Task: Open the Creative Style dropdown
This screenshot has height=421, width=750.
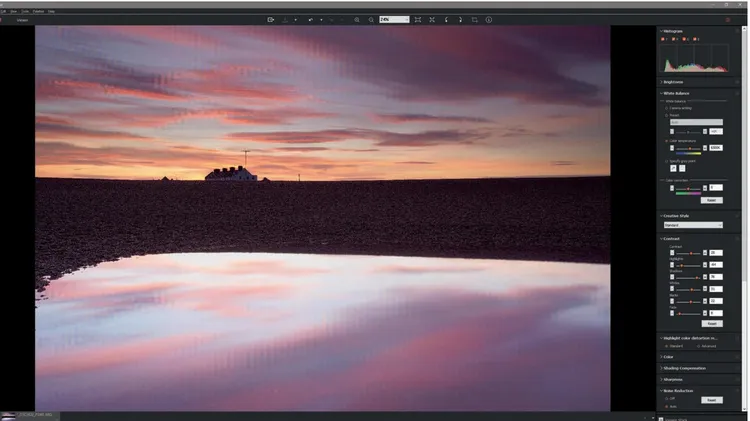Action: 694,225
